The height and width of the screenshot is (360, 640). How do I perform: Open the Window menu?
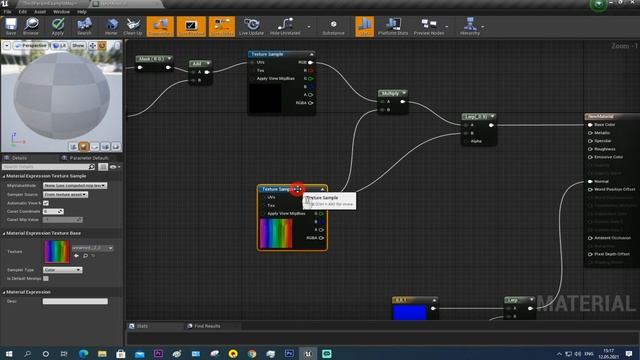[x=61, y=12]
